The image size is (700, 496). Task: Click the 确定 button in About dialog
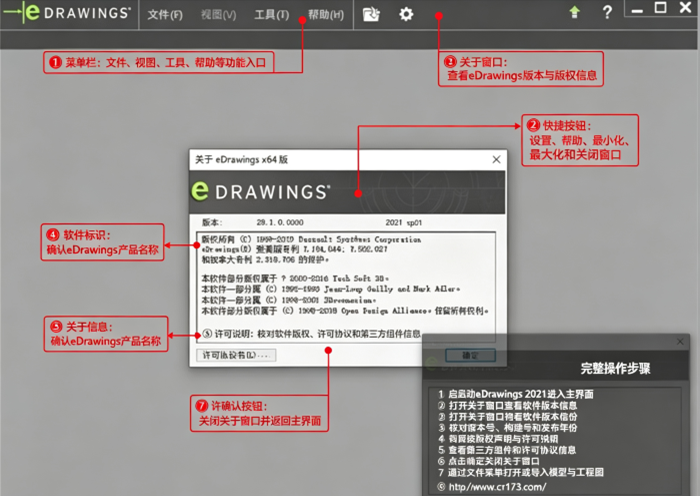pos(470,355)
